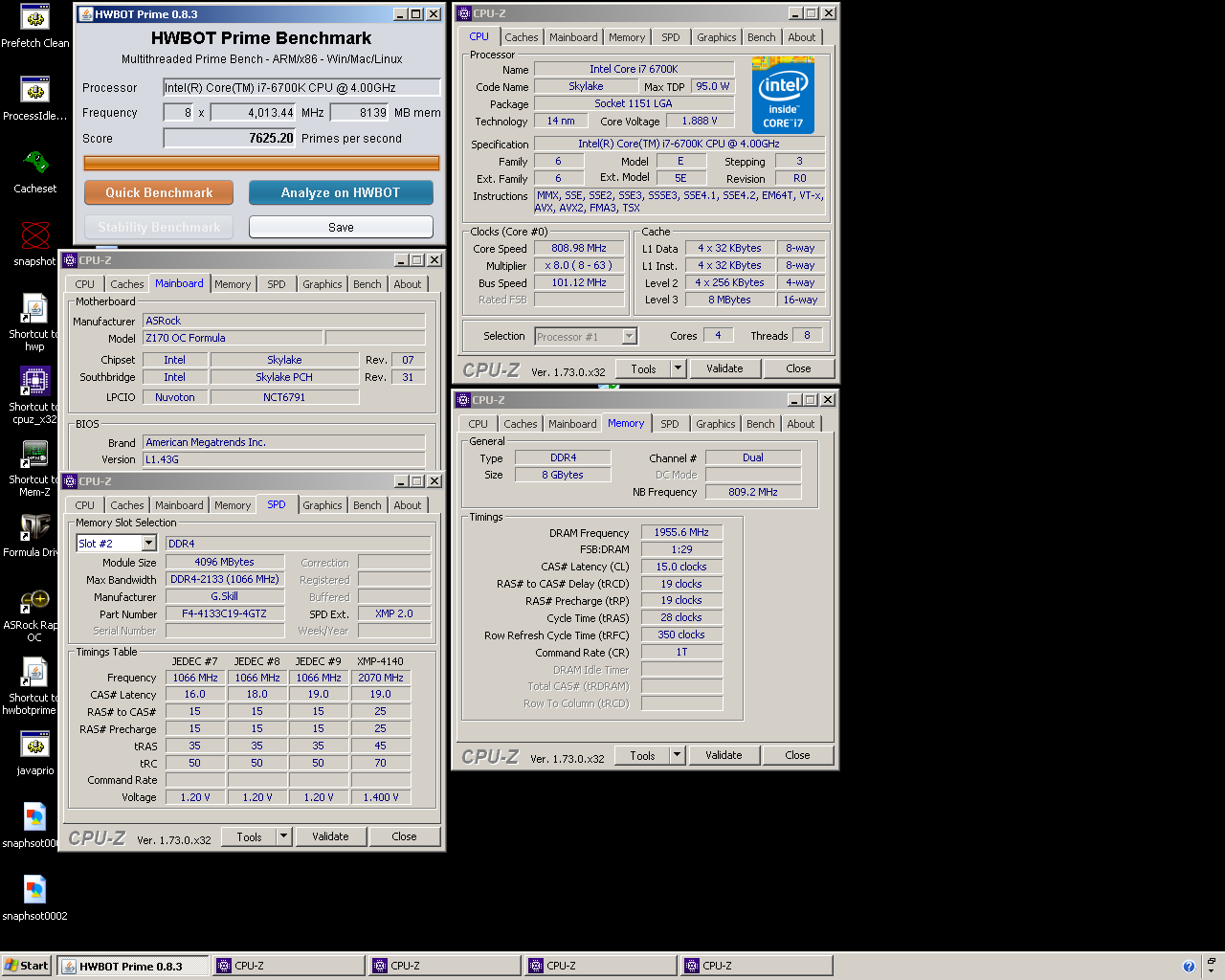Screen dimensions: 1225x980
Task: Click the Frequency 4,013.44 MHz field
Action: 253,112
